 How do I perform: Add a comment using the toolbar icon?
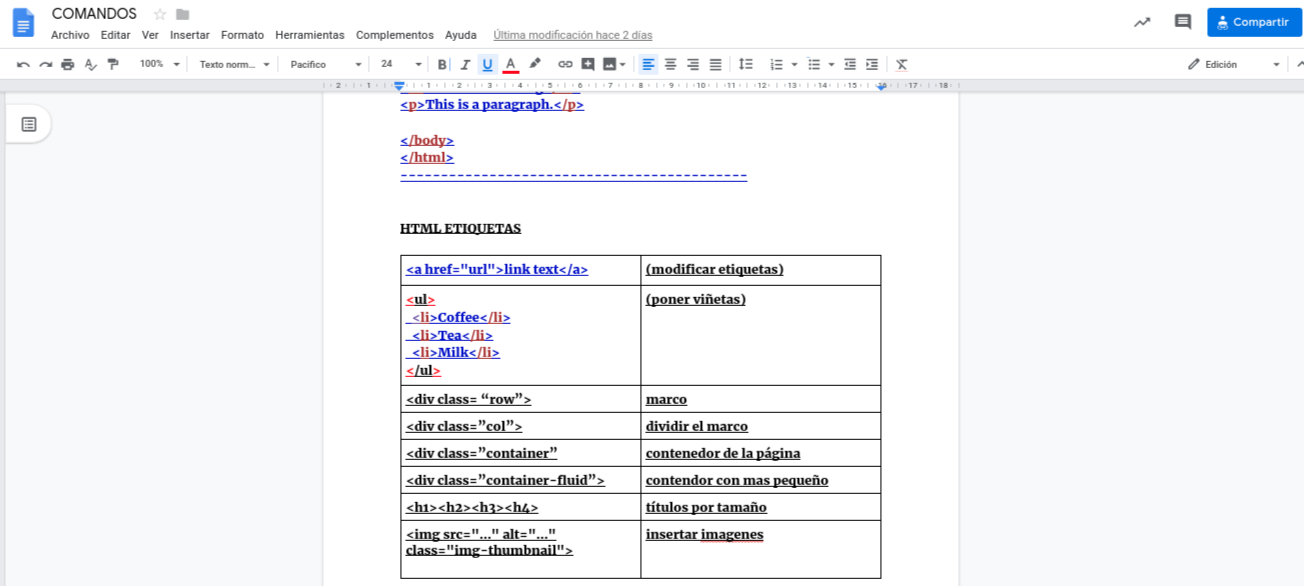pyautogui.click(x=588, y=64)
